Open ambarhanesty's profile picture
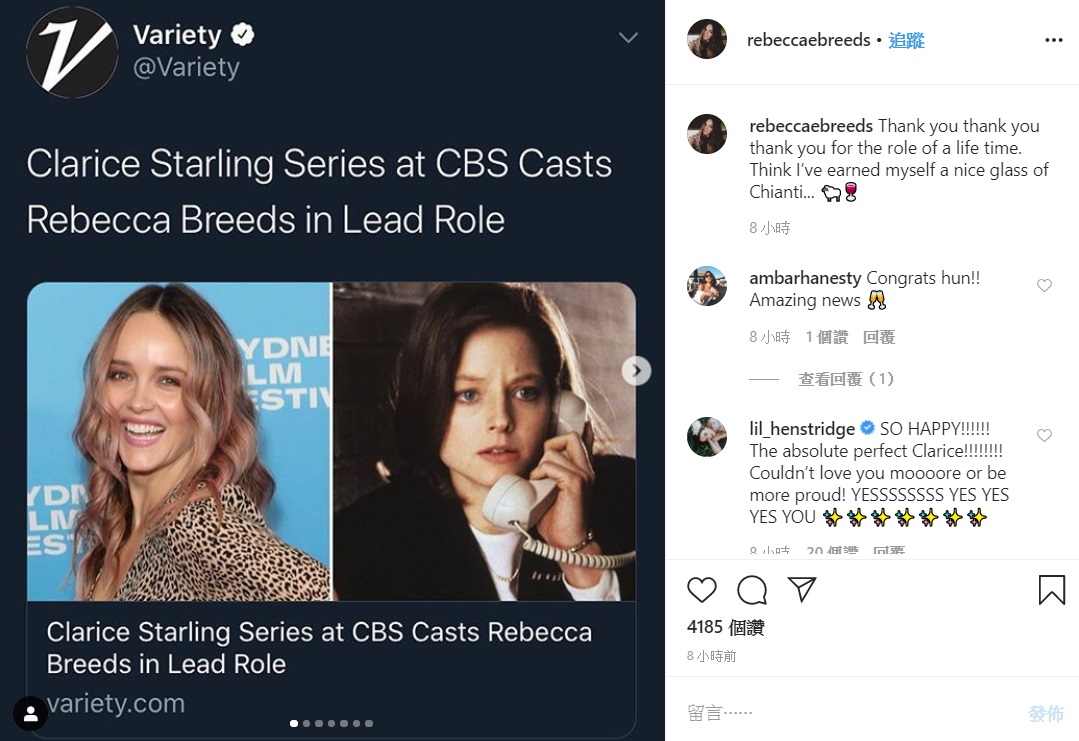1079x741 pixels. pos(707,286)
